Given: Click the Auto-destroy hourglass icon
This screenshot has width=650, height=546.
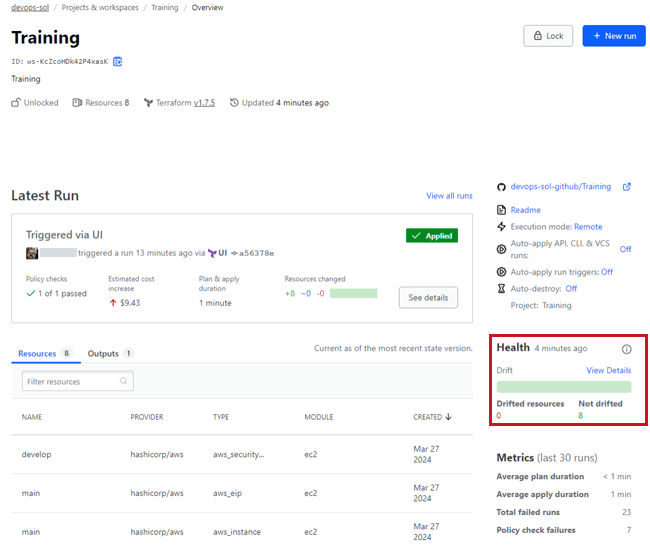Looking at the screenshot, I should (501, 289).
